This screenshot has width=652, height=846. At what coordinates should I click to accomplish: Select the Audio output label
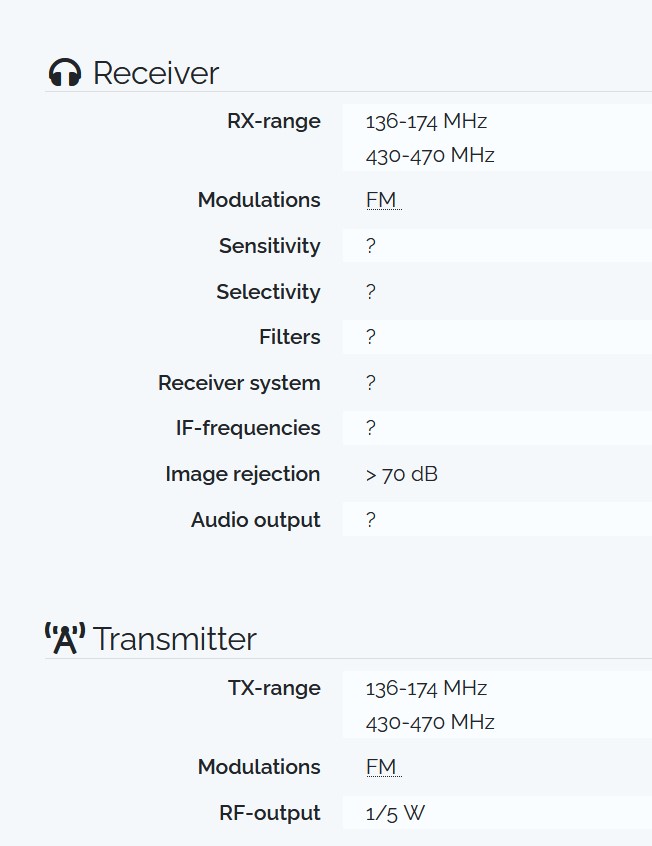click(x=256, y=520)
